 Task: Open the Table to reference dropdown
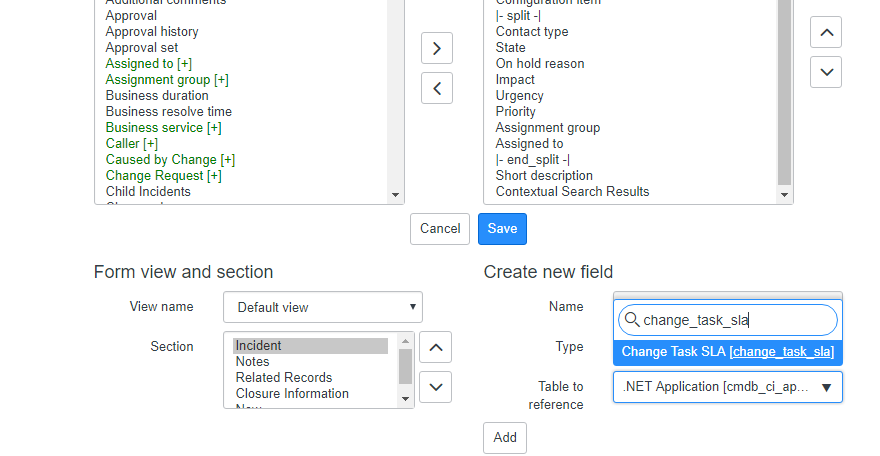(x=728, y=387)
